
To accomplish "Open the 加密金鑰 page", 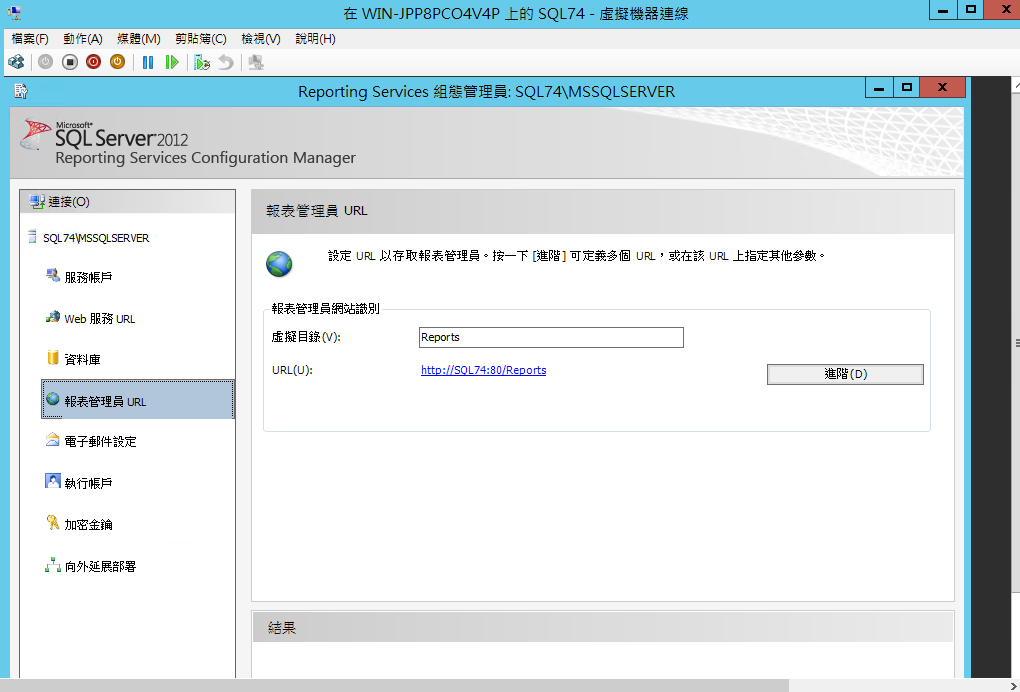I will (88, 524).
